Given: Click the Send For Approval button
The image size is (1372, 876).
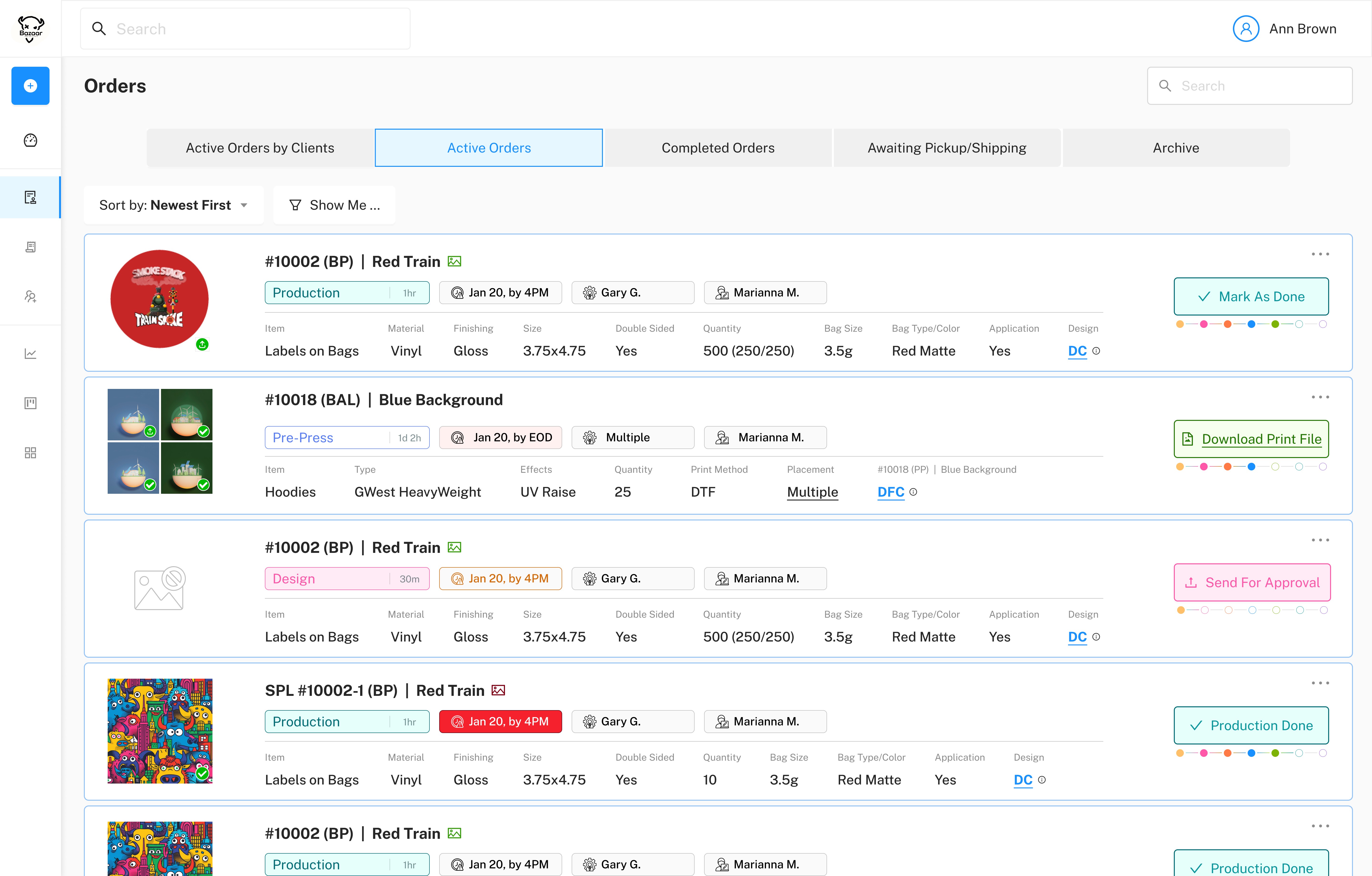Looking at the screenshot, I should pos(1252,582).
